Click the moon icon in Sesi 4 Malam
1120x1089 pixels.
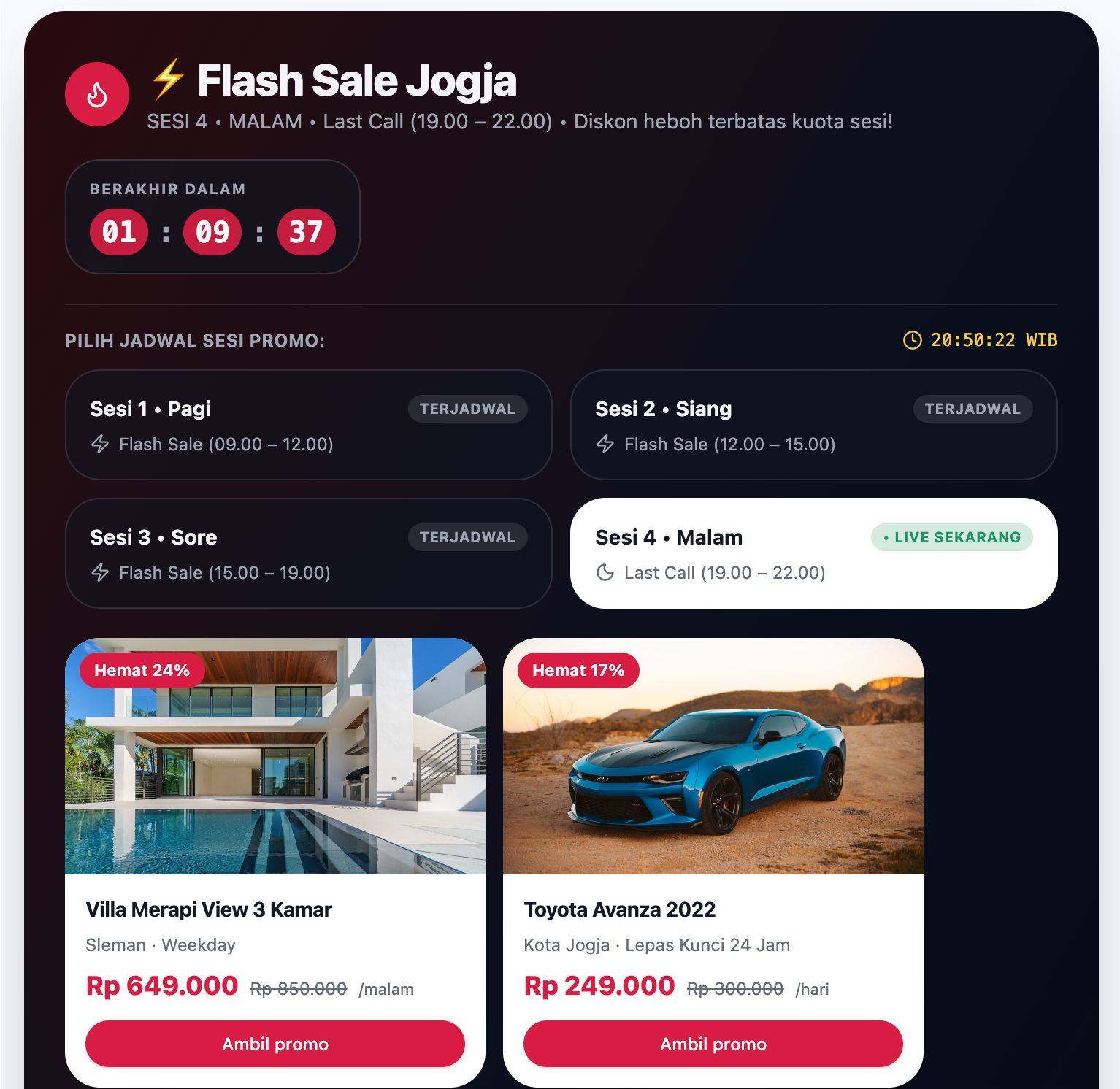pos(605,572)
